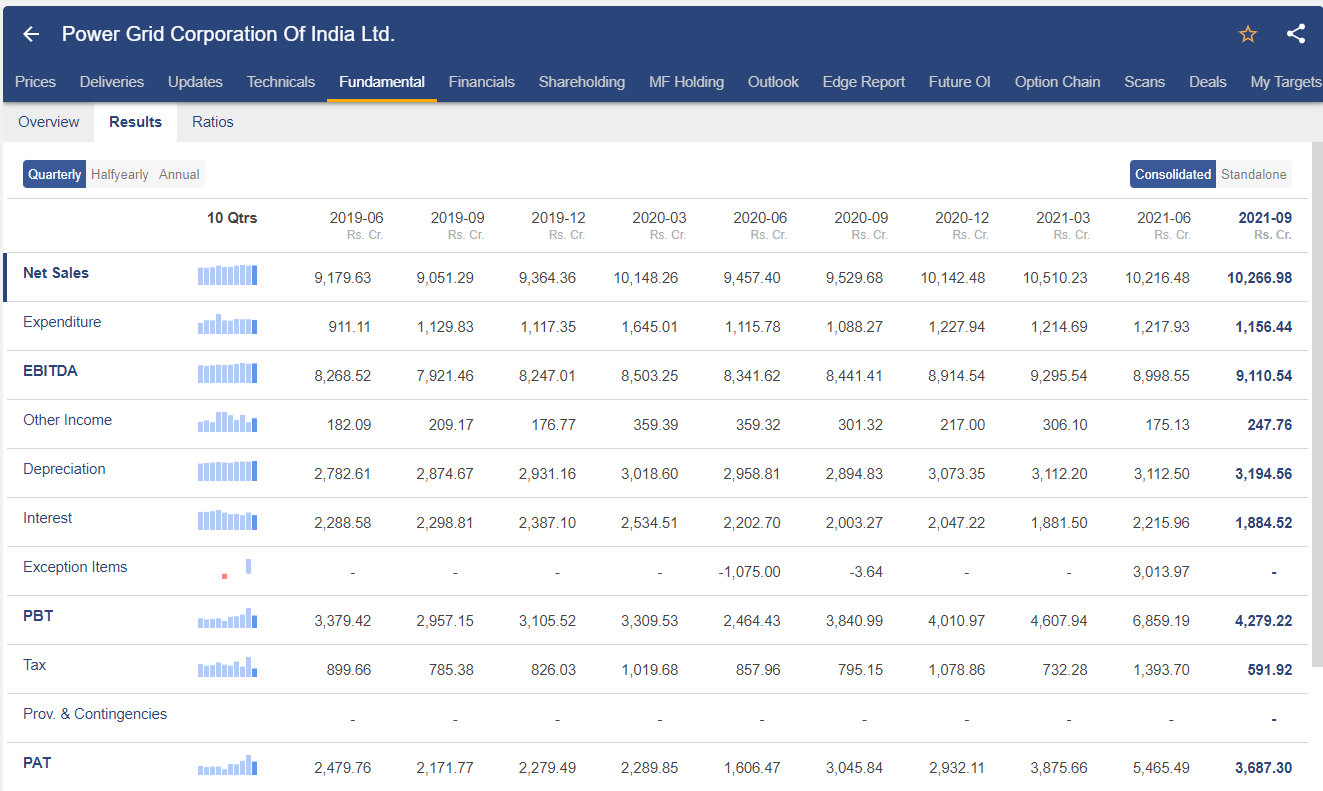Select the Results sub-tab
1323x791 pixels.
point(136,122)
